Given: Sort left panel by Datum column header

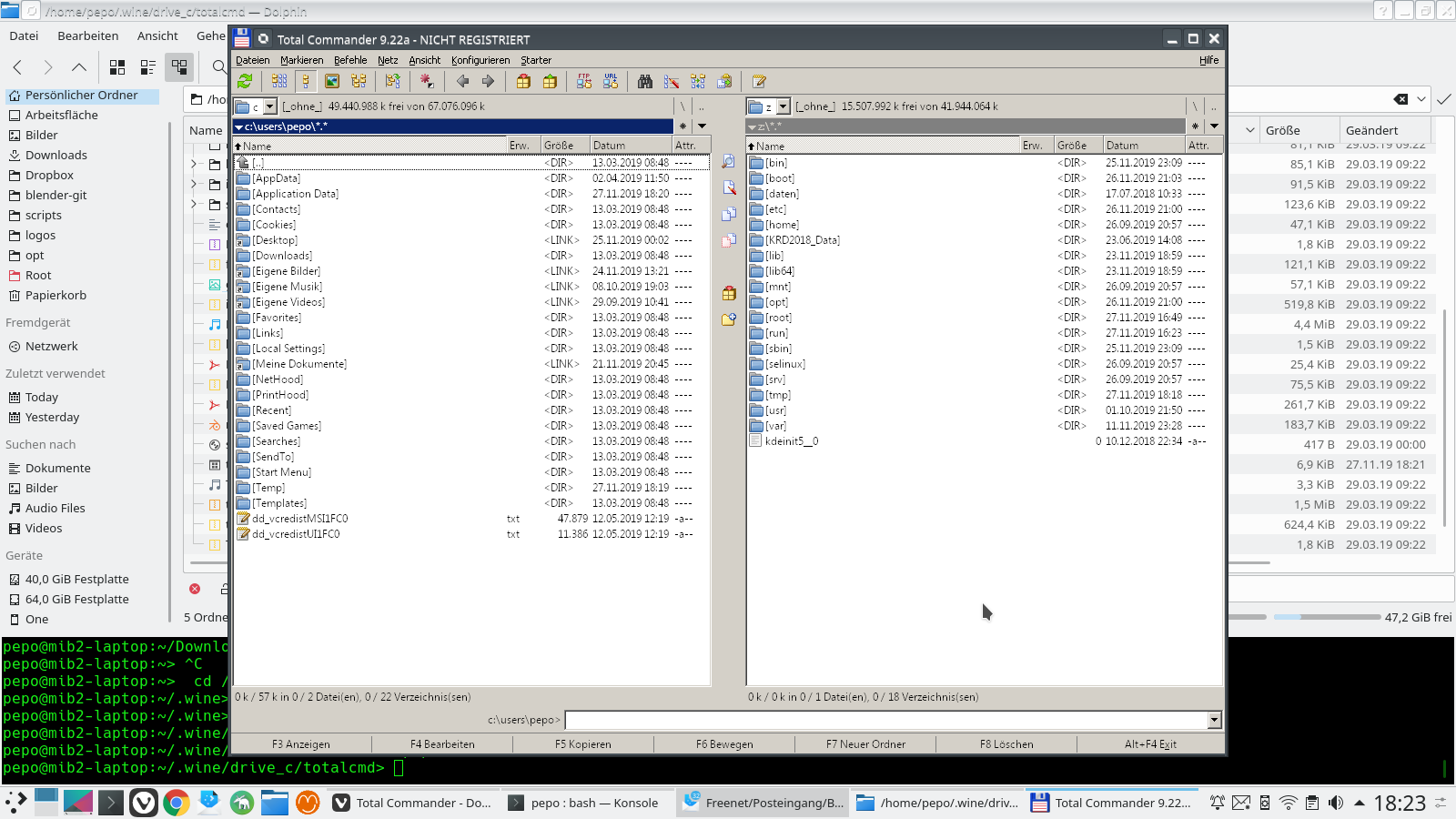Looking at the screenshot, I should tap(631, 146).
